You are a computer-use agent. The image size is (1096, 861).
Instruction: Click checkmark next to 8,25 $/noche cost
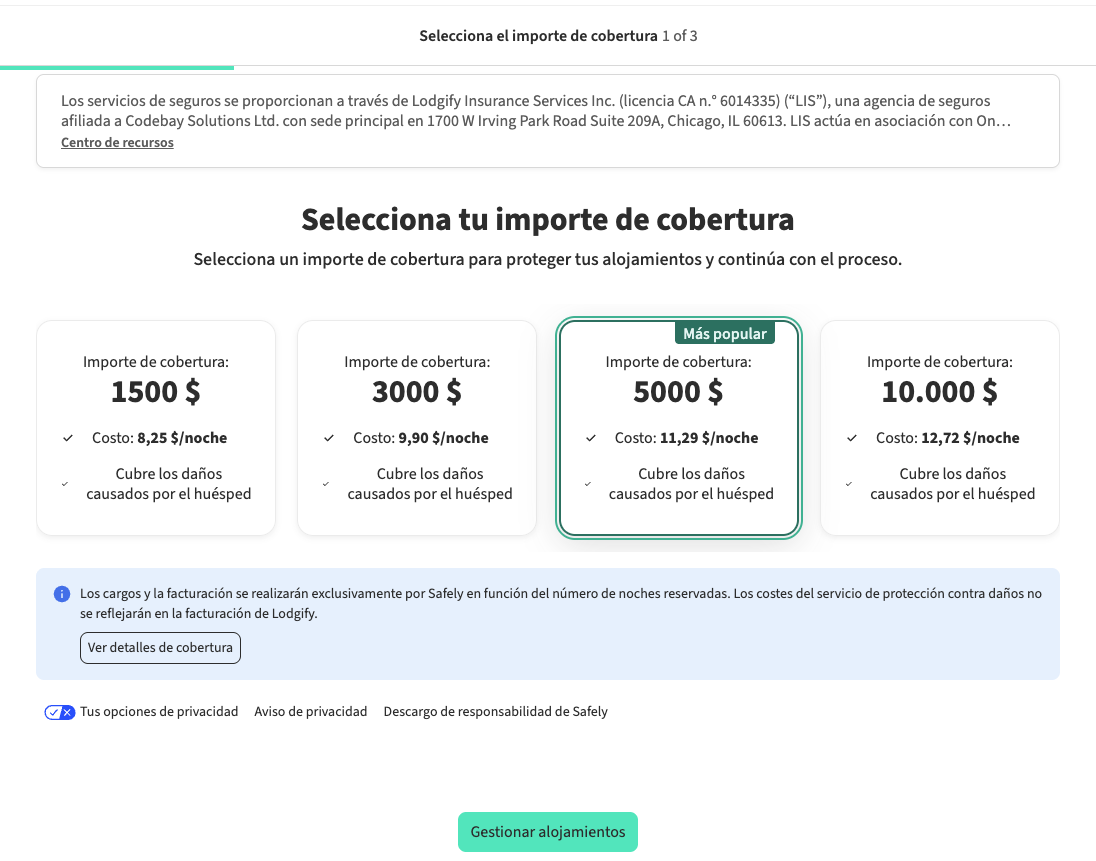tap(68, 438)
